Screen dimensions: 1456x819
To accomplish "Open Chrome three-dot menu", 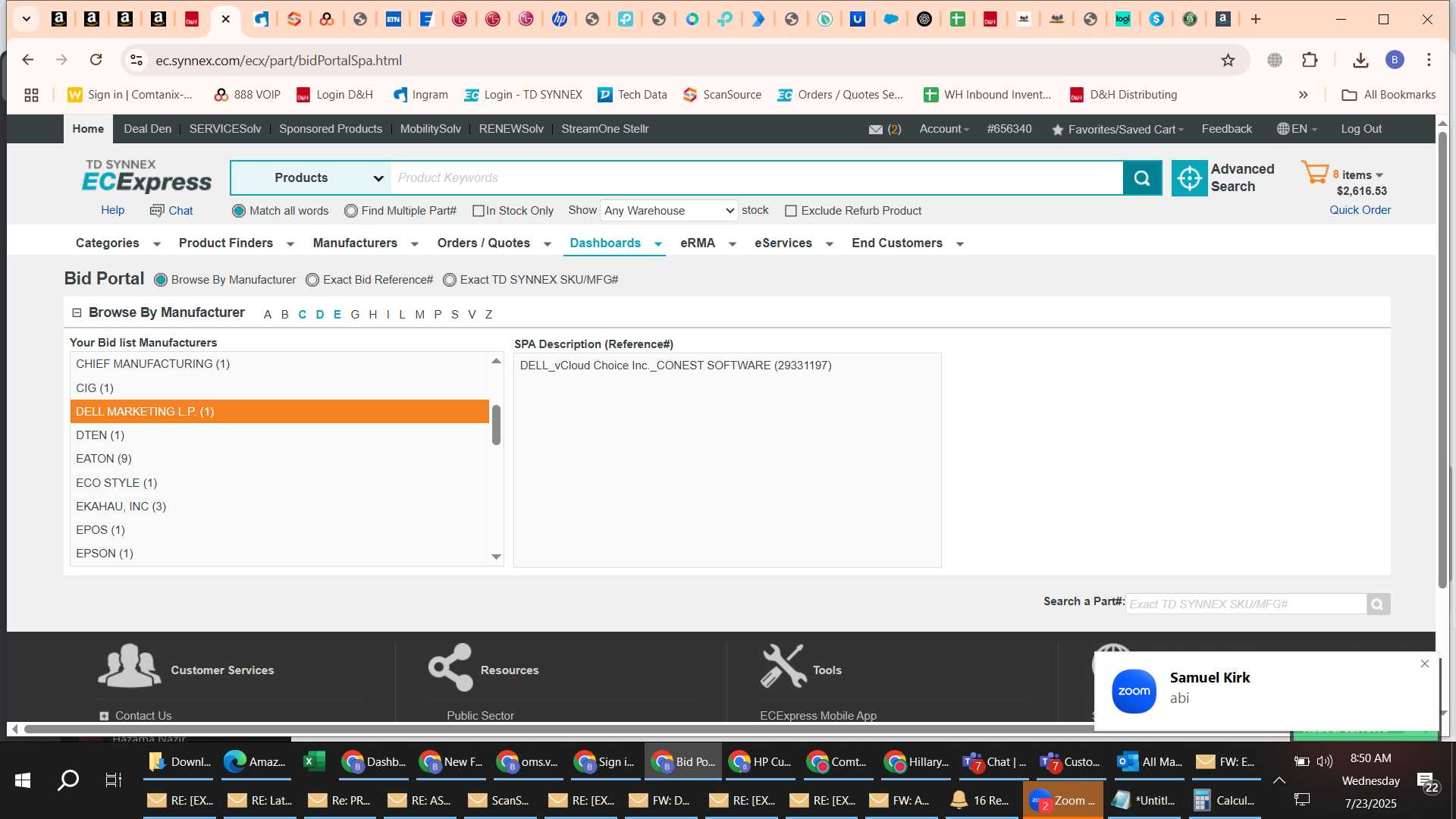I will tap(1429, 60).
